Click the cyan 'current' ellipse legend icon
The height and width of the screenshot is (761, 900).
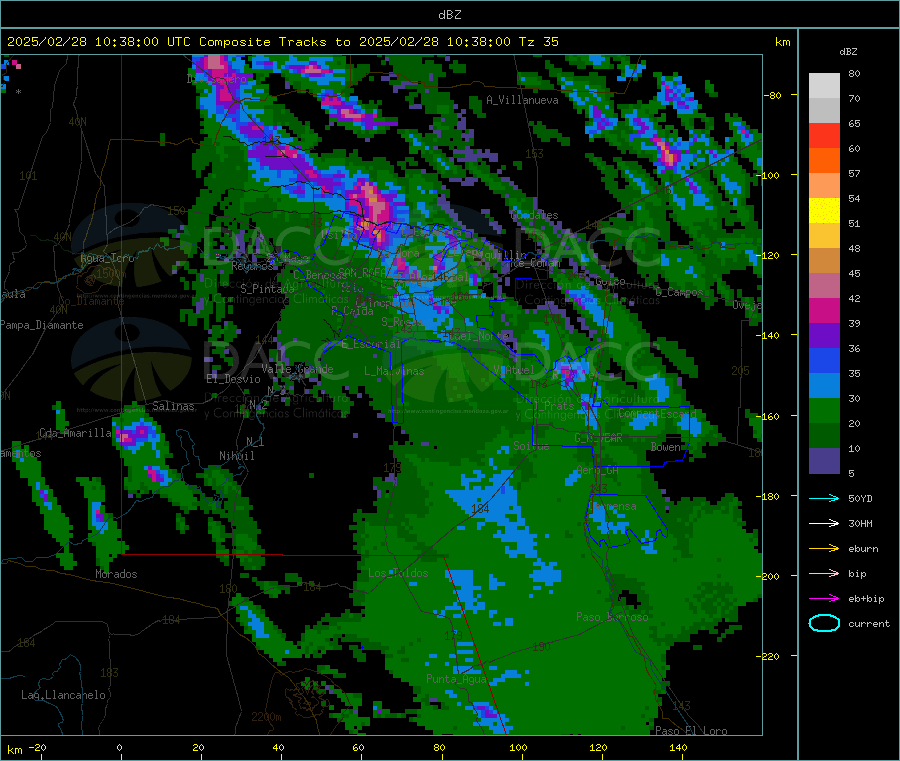tap(824, 623)
